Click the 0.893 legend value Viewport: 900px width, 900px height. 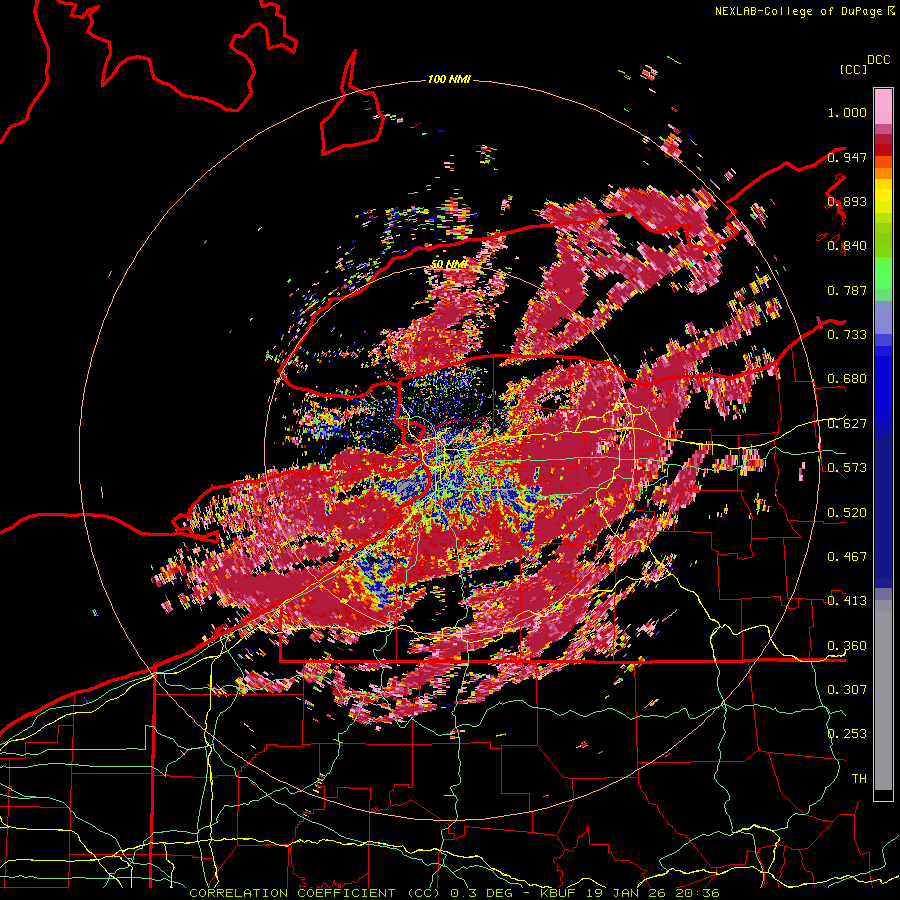(x=847, y=201)
